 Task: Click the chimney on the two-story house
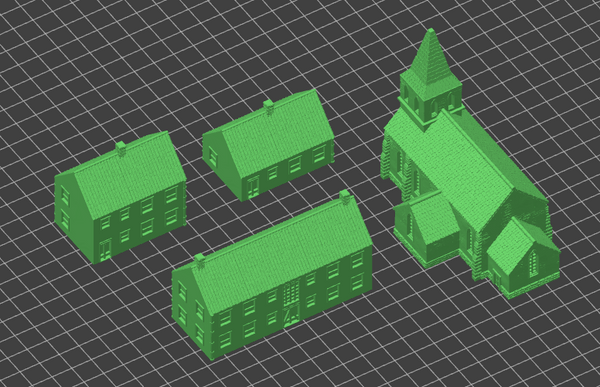pyautogui.click(x=121, y=149)
